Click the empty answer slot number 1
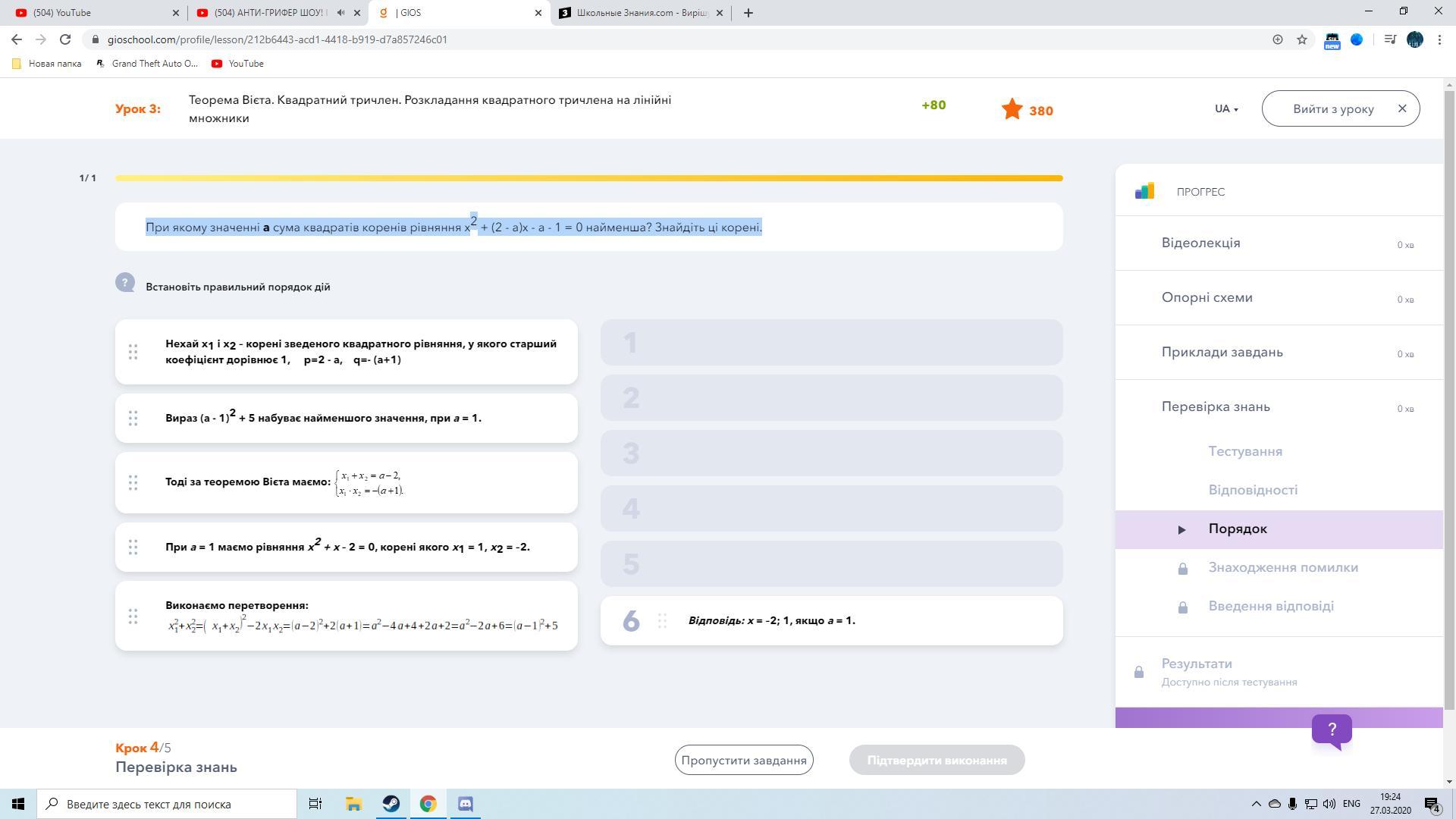Viewport: 1456px width, 819px height. pyautogui.click(x=831, y=343)
